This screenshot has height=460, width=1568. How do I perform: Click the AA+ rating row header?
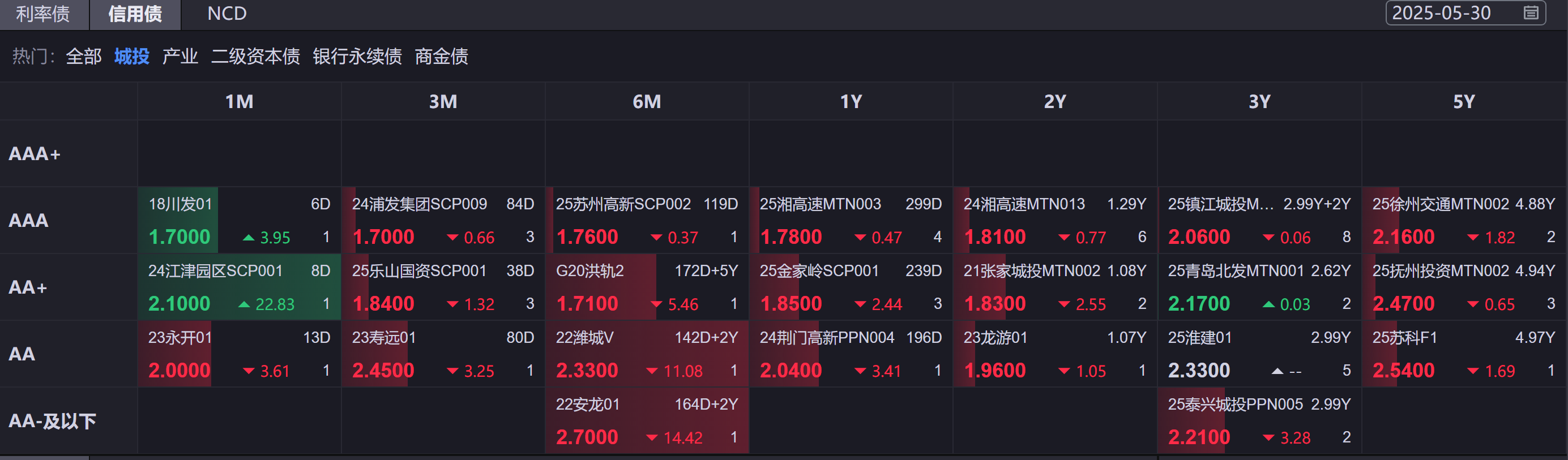pos(28,287)
